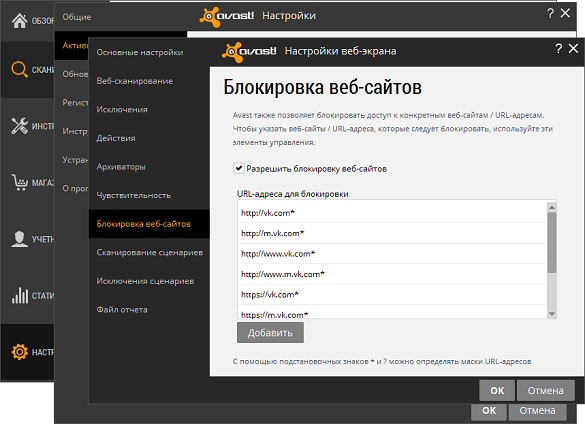Click 'Отмена' in back Настройки window

[x=537, y=411]
